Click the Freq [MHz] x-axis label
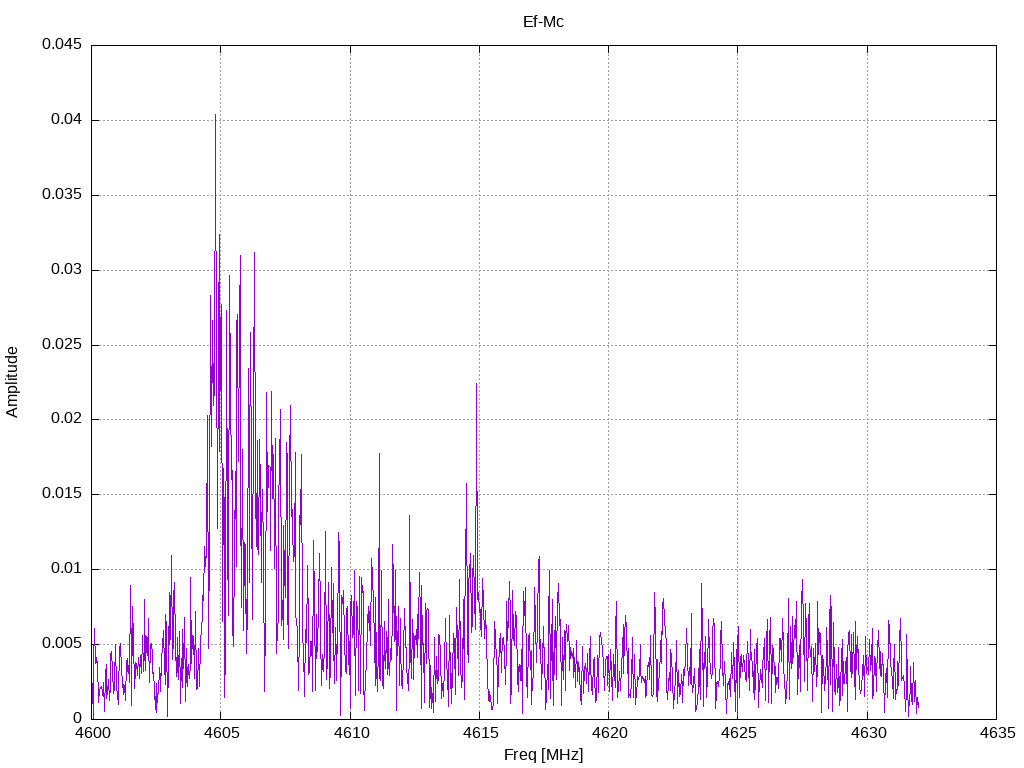 (x=543, y=755)
